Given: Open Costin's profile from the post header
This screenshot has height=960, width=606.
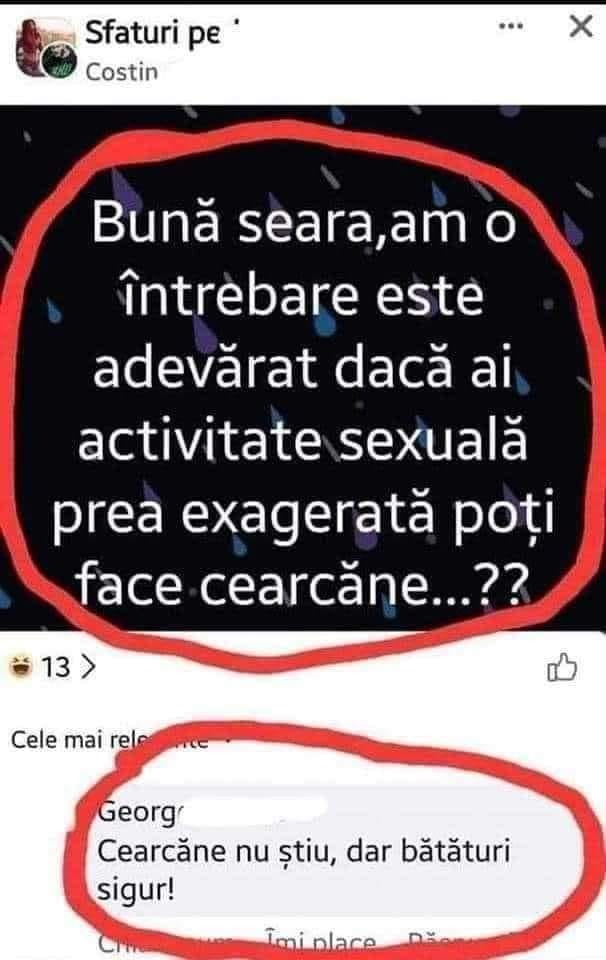Looking at the screenshot, I should coord(122,72).
